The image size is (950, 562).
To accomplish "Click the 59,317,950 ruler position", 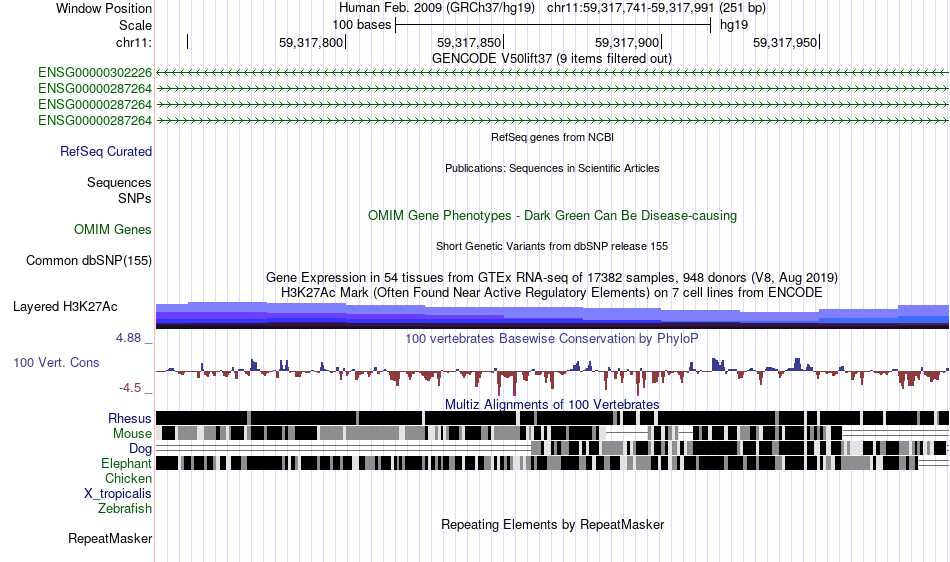I will pyautogui.click(x=785, y=42).
